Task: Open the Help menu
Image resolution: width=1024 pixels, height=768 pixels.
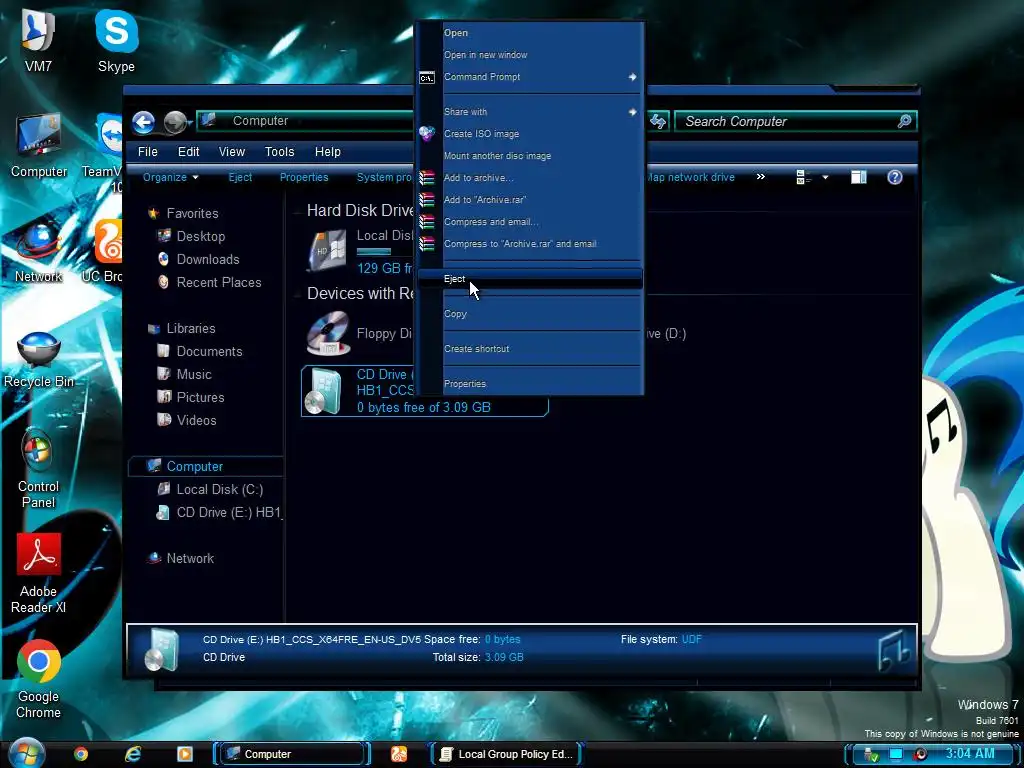Action: pos(327,152)
